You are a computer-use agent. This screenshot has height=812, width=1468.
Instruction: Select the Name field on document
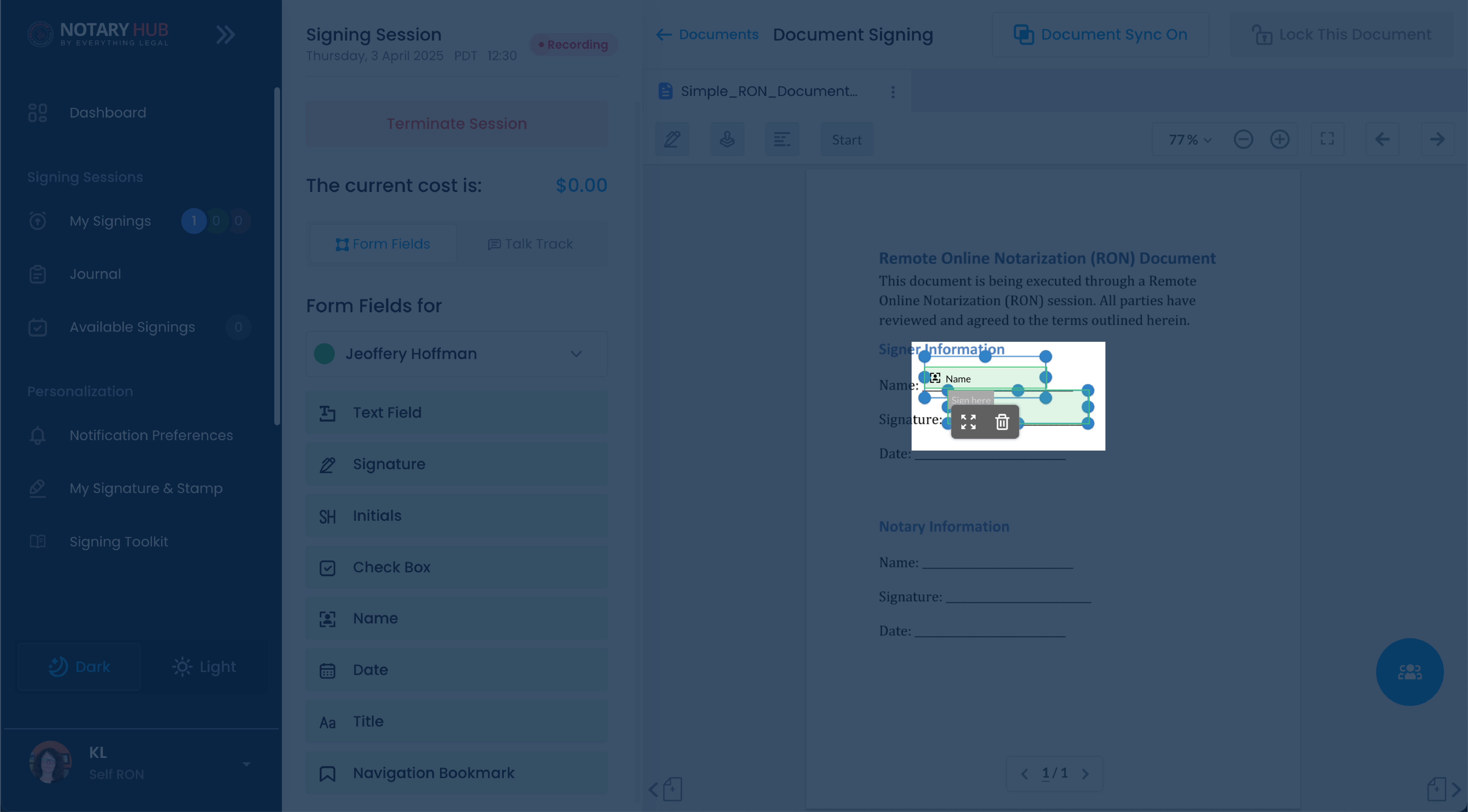coord(985,378)
